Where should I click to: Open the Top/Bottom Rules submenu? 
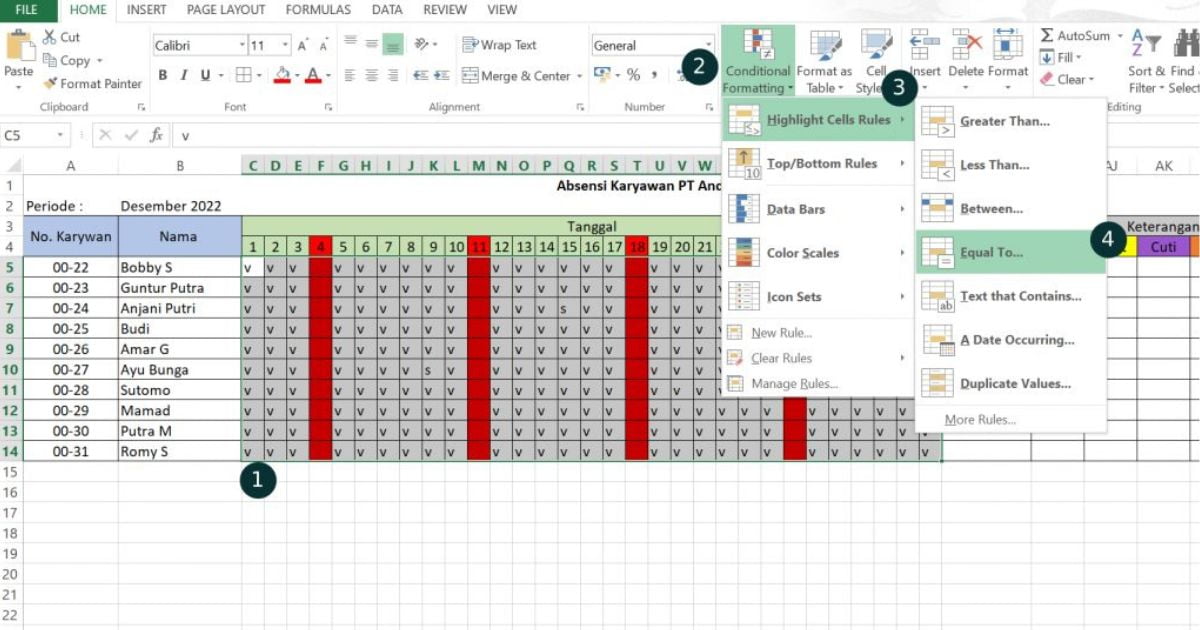[x=817, y=164]
